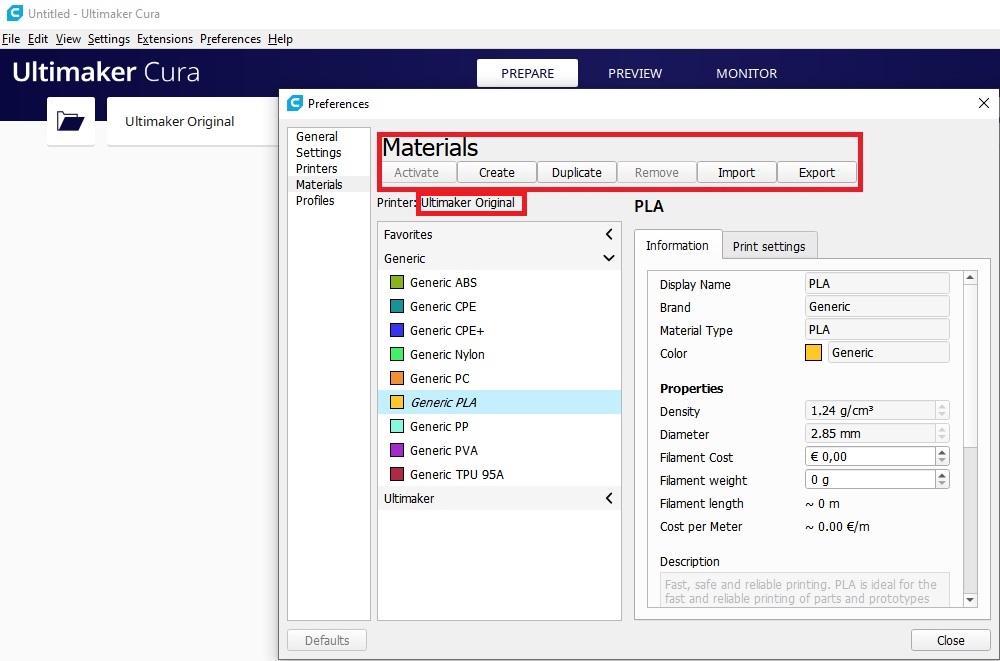Click the Brand field

877,307
